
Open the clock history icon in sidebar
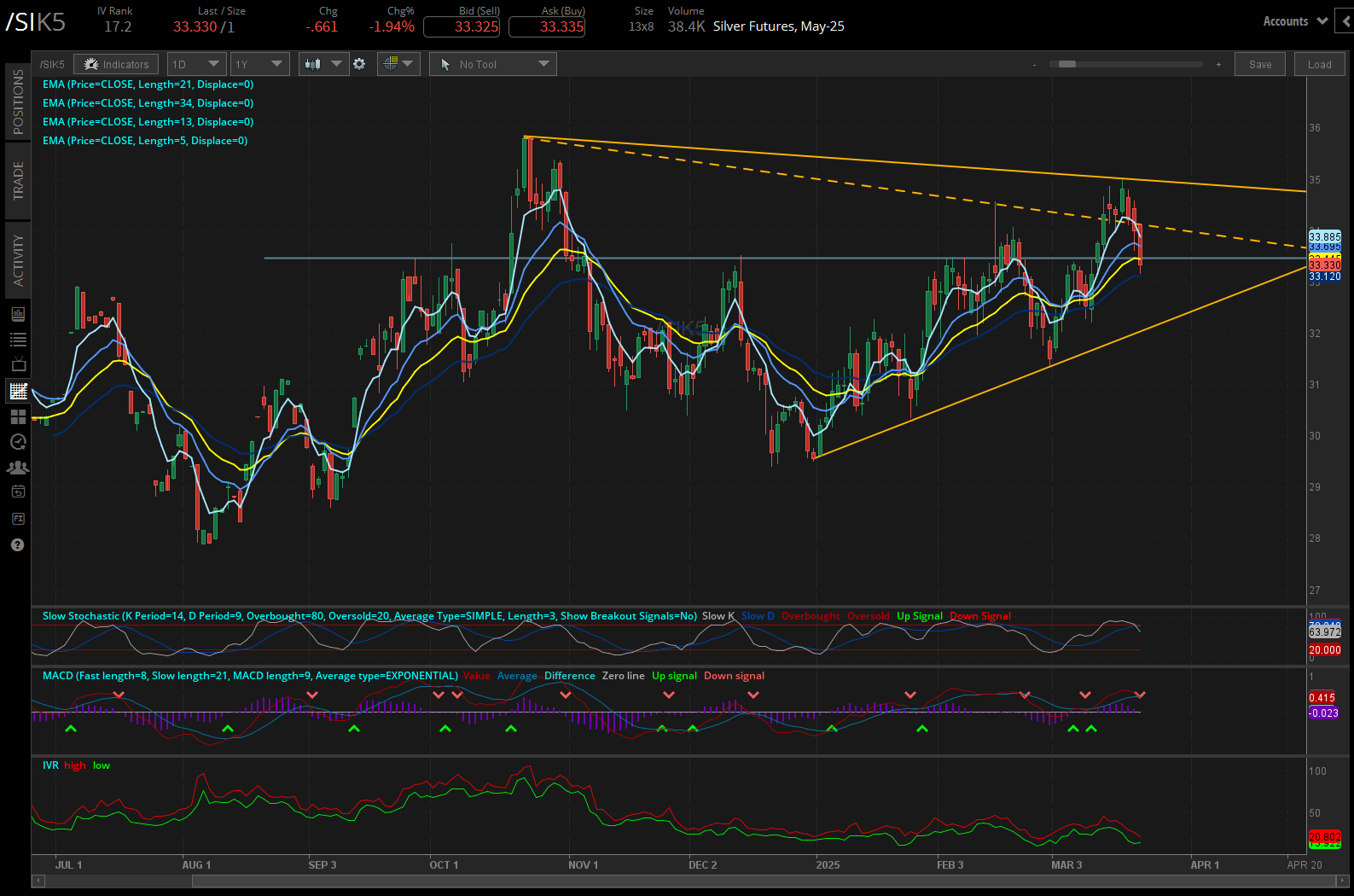tap(18, 442)
